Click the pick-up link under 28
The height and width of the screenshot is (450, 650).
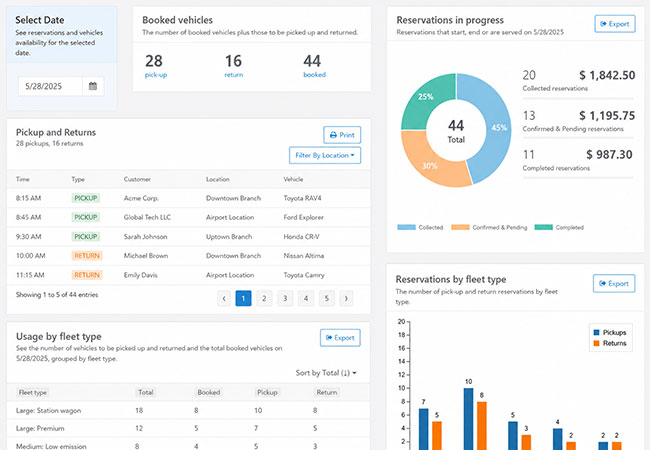[x=156, y=75]
